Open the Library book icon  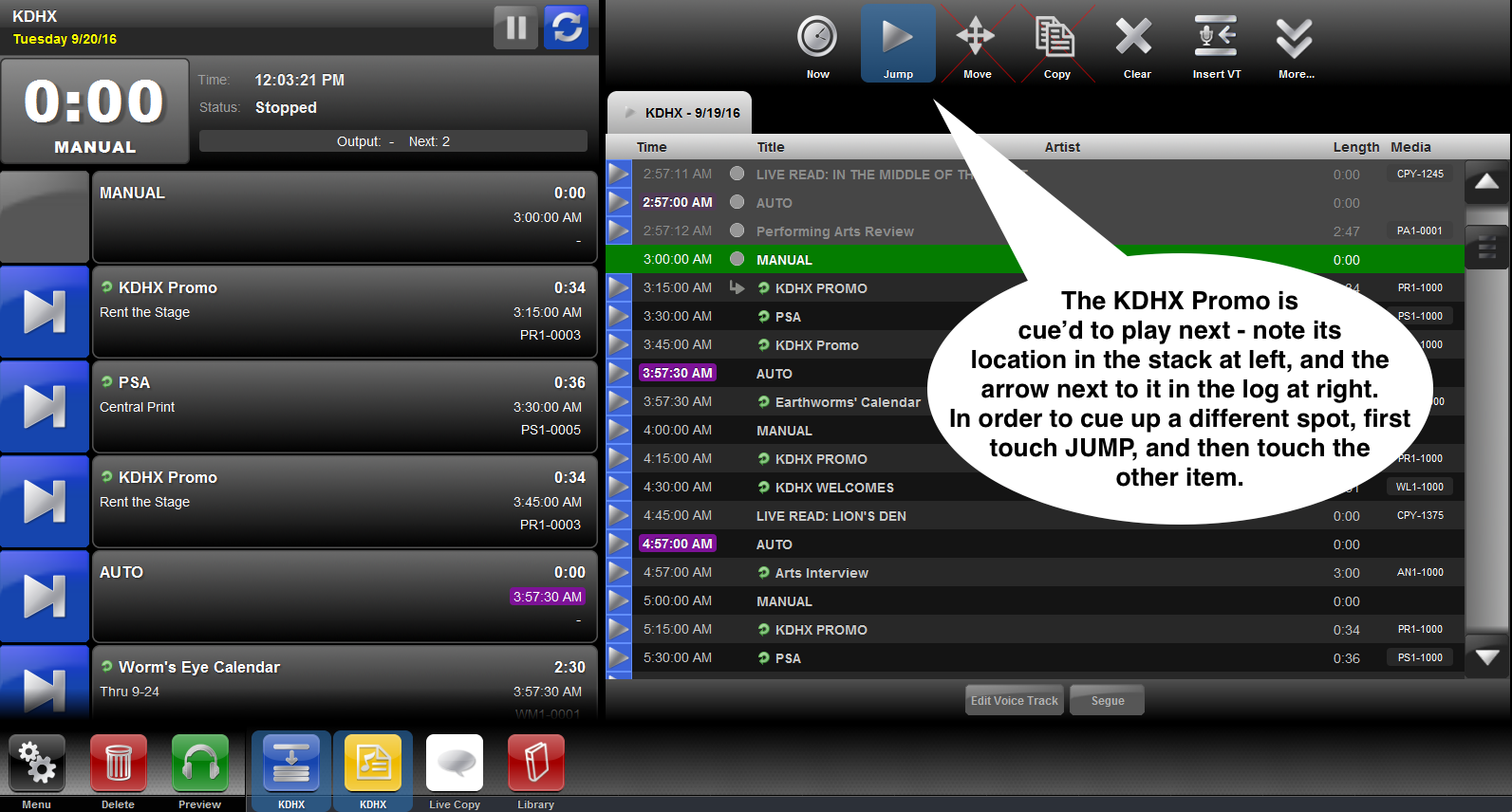tap(536, 763)
